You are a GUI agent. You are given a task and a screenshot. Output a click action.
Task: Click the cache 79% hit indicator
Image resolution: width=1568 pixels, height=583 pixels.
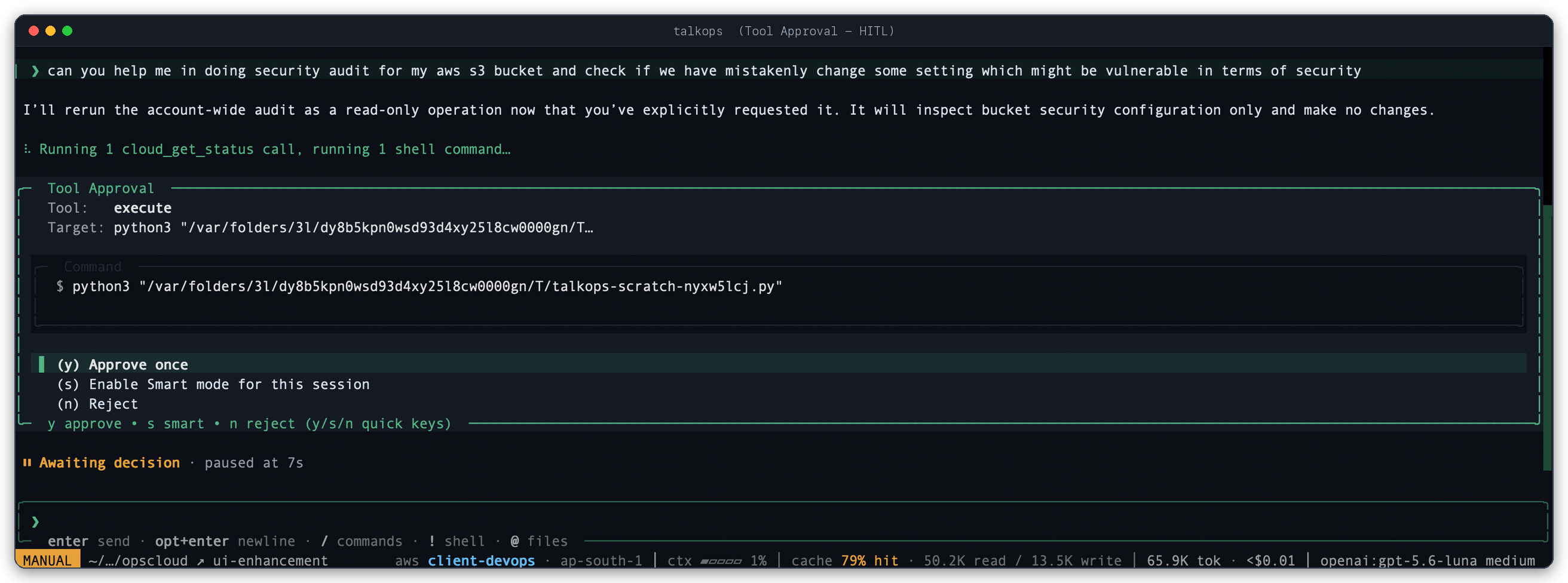tap(845, 560)
